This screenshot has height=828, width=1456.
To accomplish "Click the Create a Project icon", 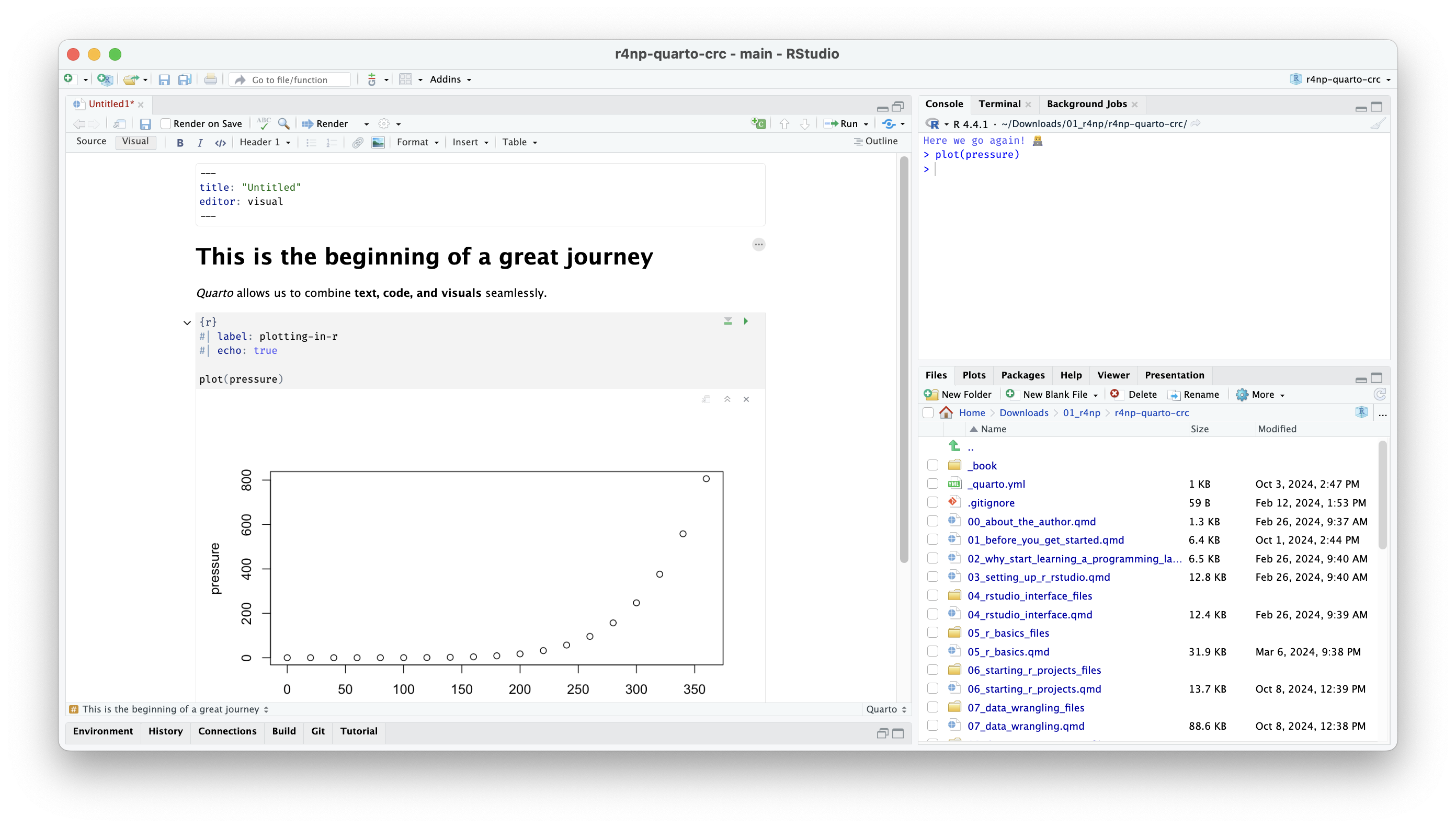I will pos(105,79).
